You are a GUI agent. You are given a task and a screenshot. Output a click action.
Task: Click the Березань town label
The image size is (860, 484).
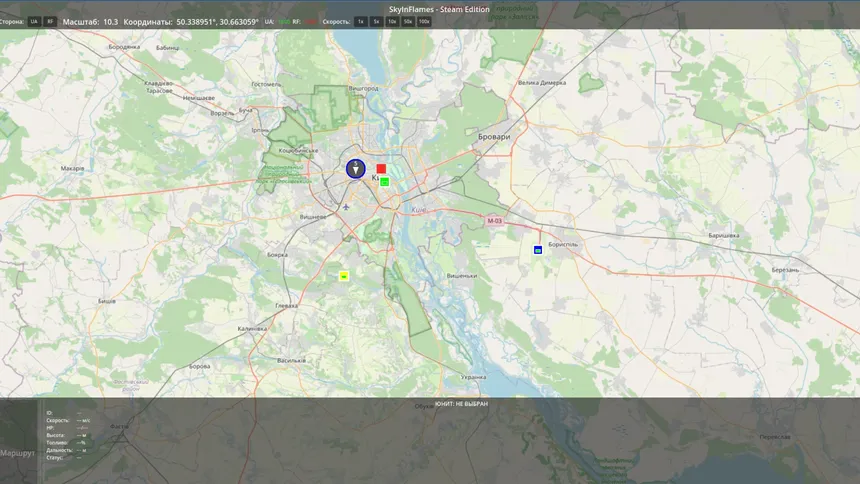click(x=785, y=270)
